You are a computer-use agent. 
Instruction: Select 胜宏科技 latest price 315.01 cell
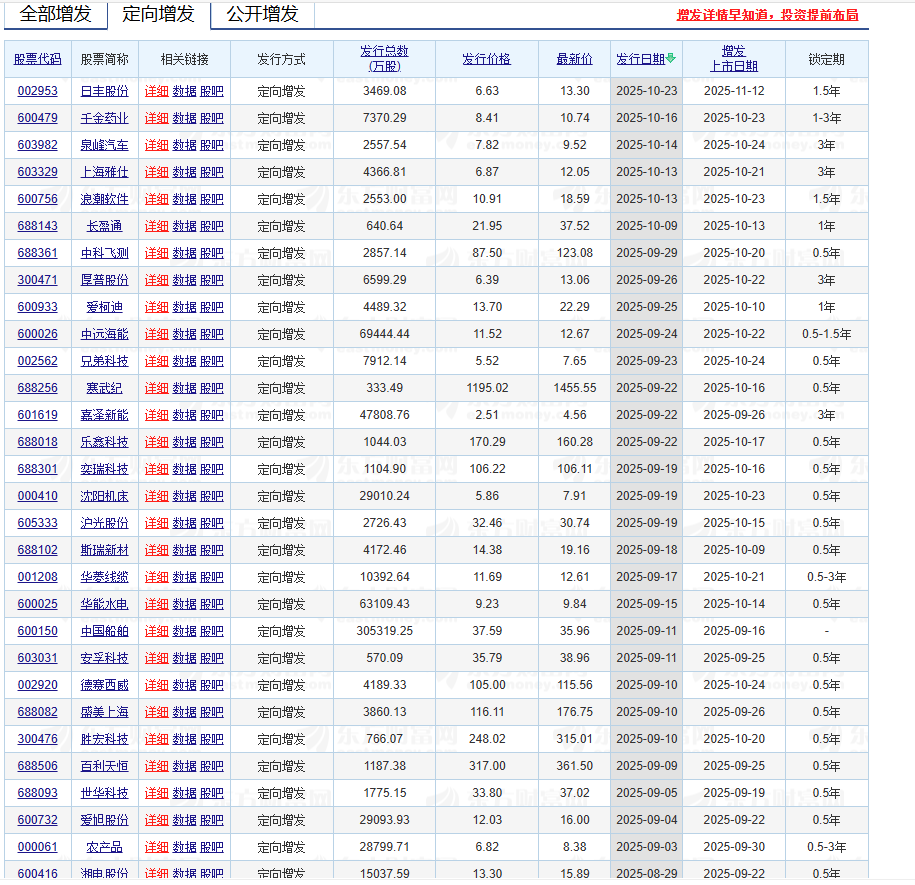[x=574, y=739]
